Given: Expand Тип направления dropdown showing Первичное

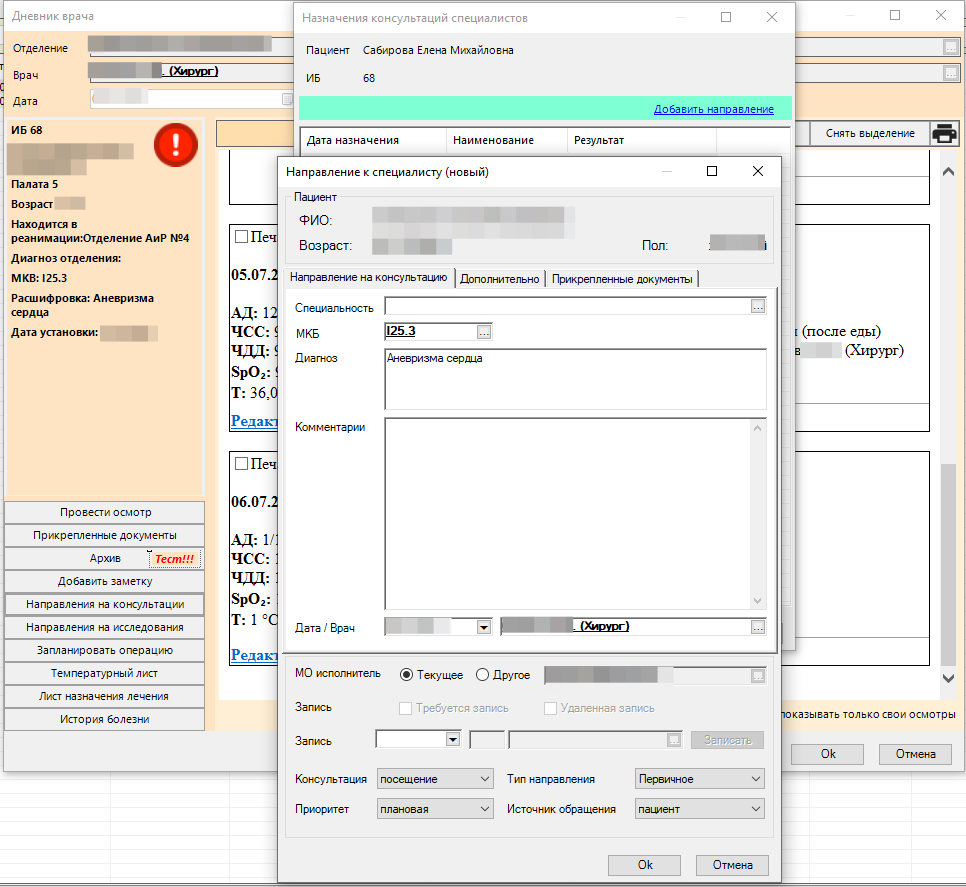Looking at the screenshot, I should pyautogui.click(x=700, y=779).
